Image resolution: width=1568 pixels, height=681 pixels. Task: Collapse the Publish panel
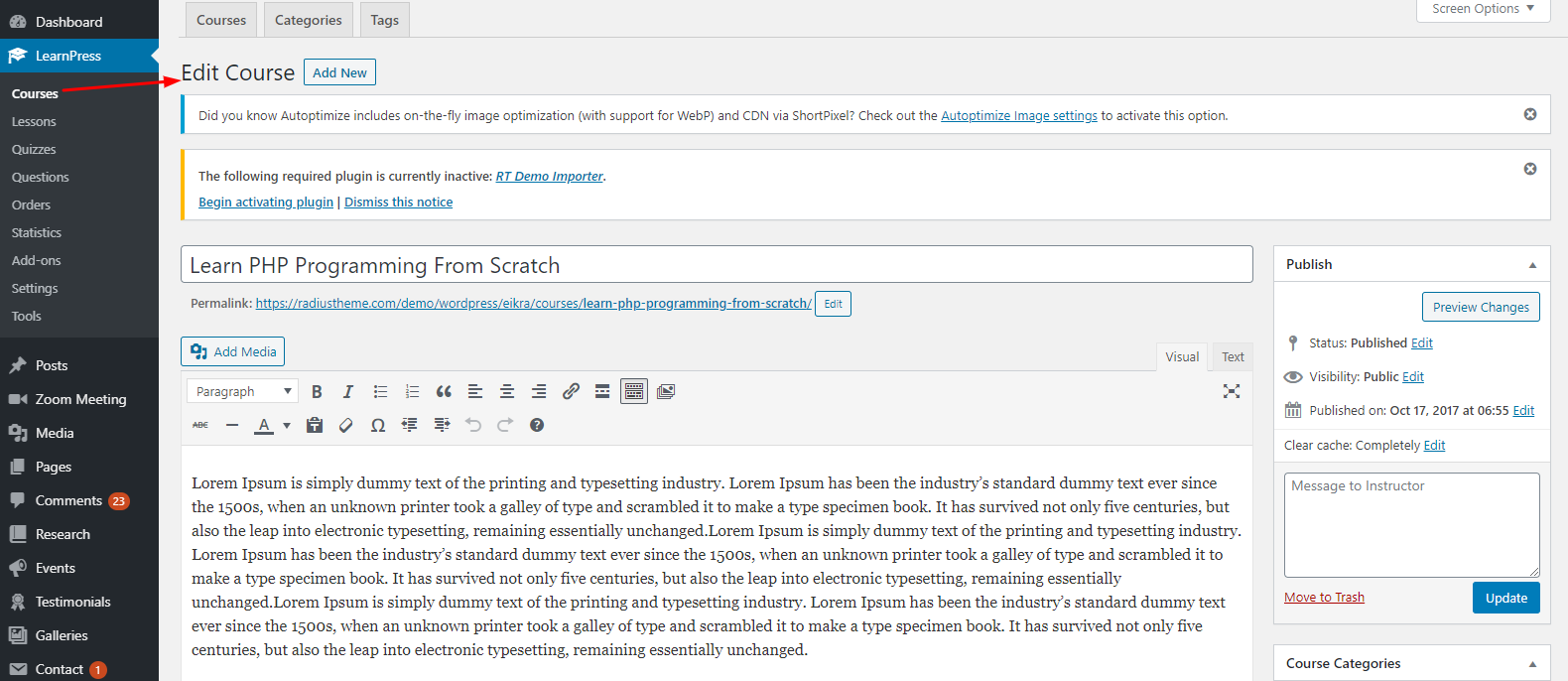pos(1532,265)
